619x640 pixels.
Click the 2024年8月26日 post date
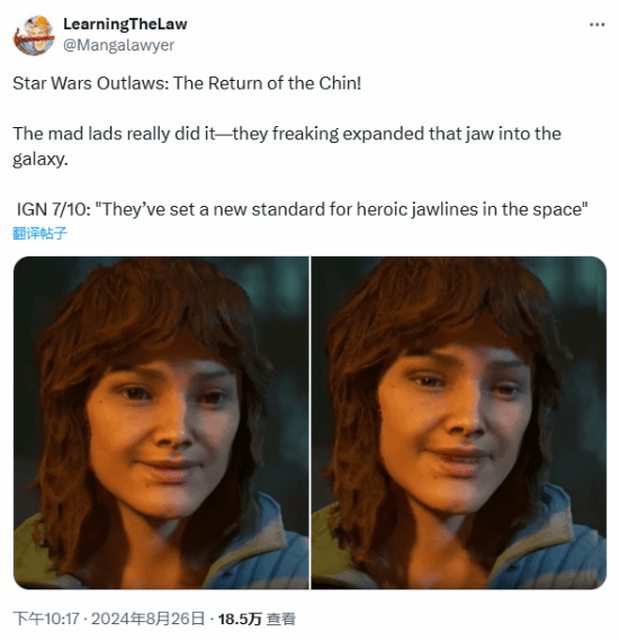[x=148, y=618]
